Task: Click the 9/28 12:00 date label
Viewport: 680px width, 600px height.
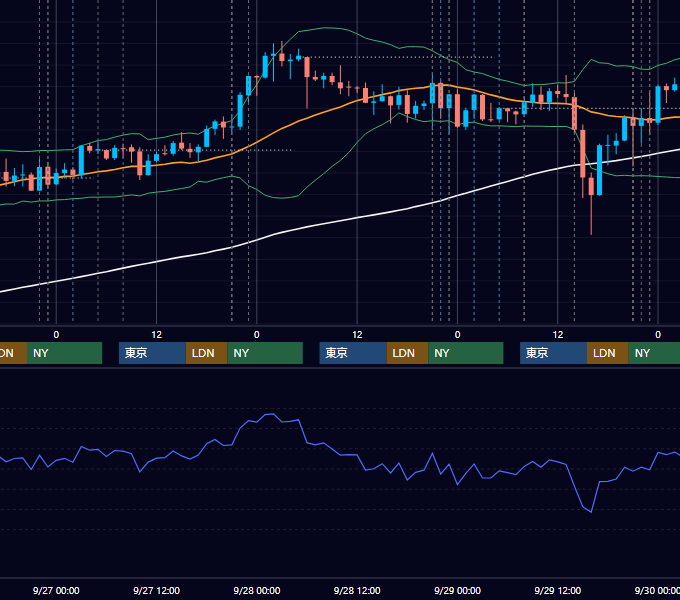Action: pos(357,590)
